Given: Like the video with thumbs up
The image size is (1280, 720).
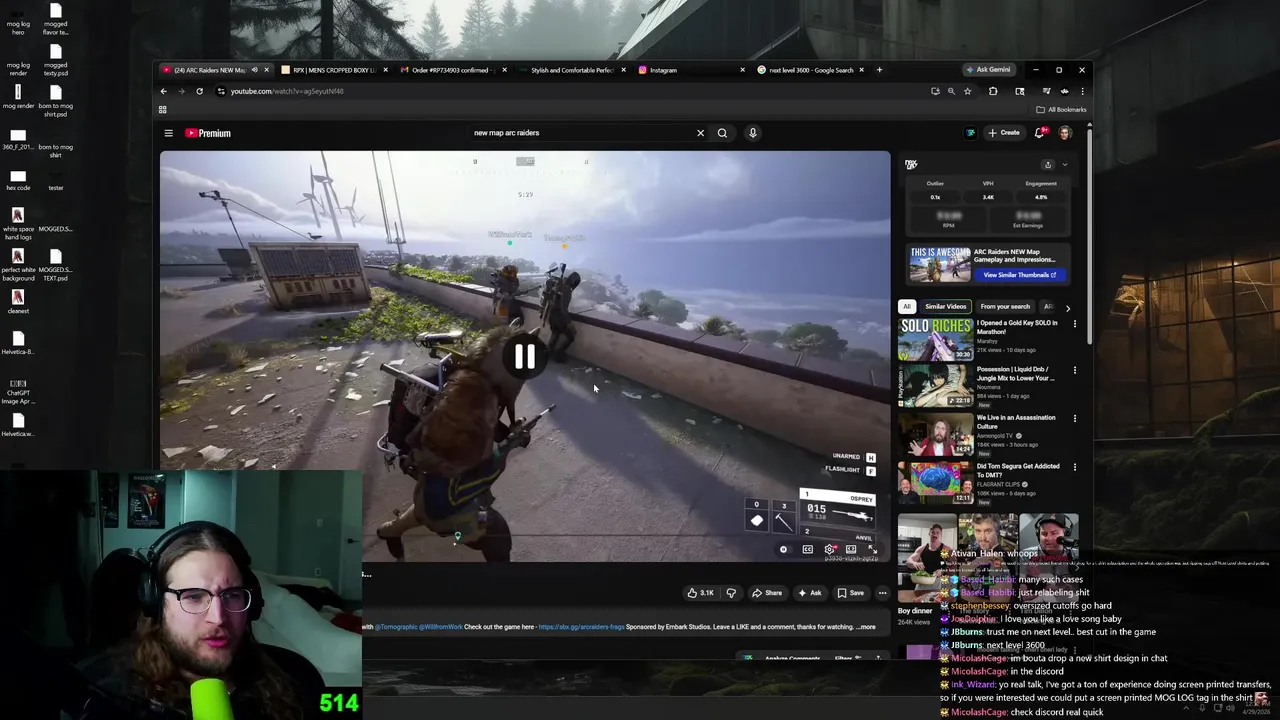Looking at the screenshot, I should click(700, 593).
